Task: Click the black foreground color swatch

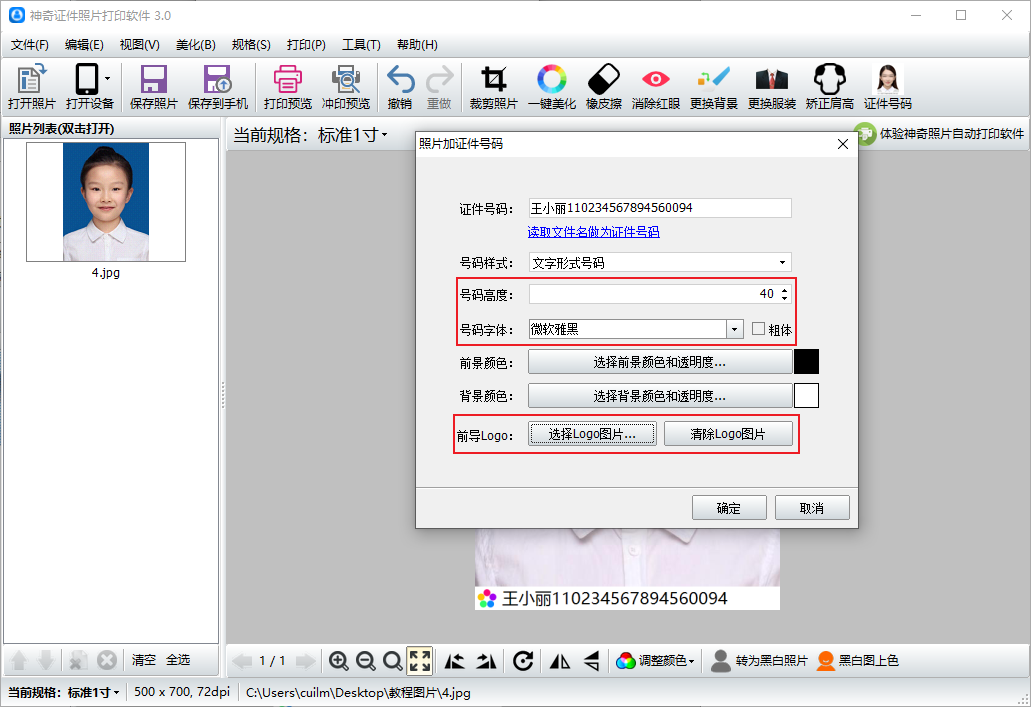Action: click(x=806, y=362)
